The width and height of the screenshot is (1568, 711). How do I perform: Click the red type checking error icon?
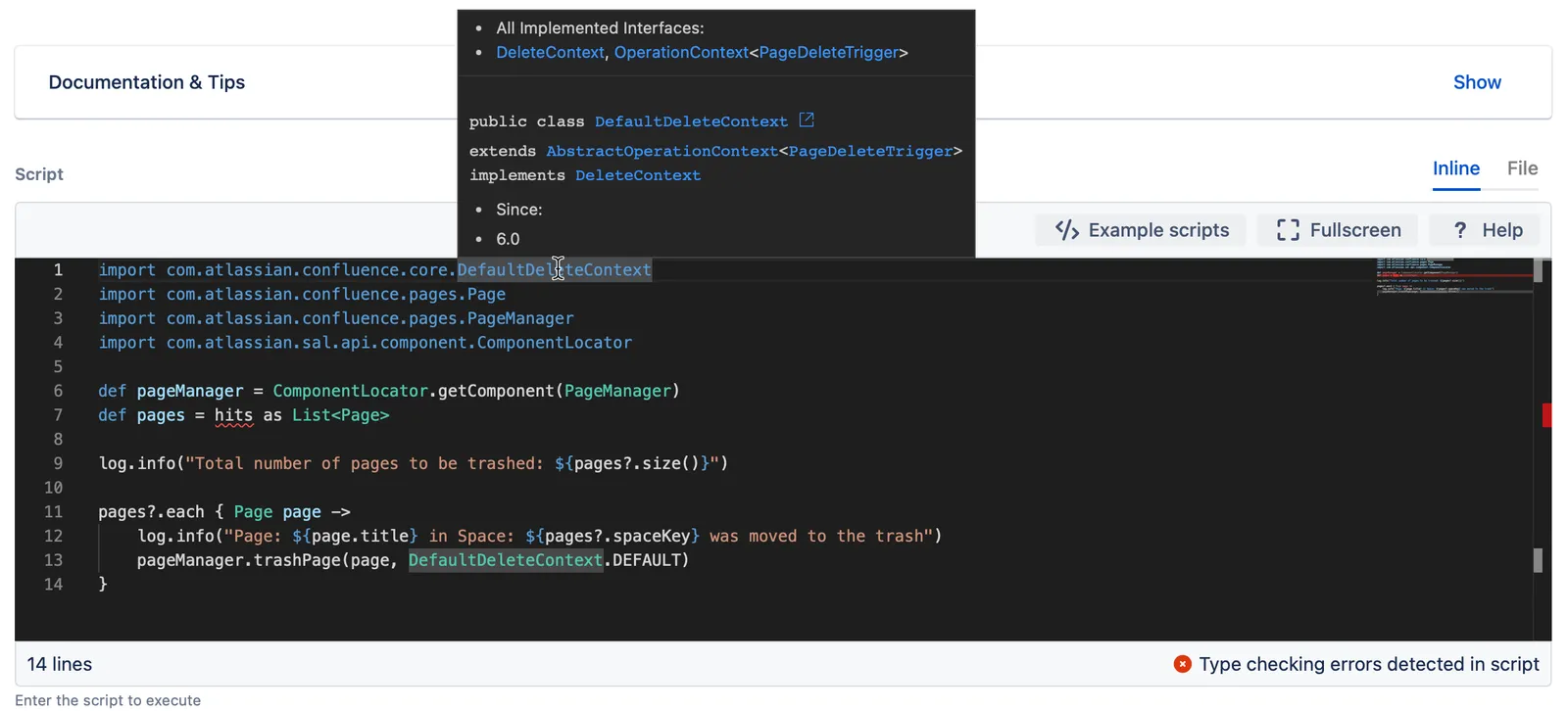pos(1183,664)
